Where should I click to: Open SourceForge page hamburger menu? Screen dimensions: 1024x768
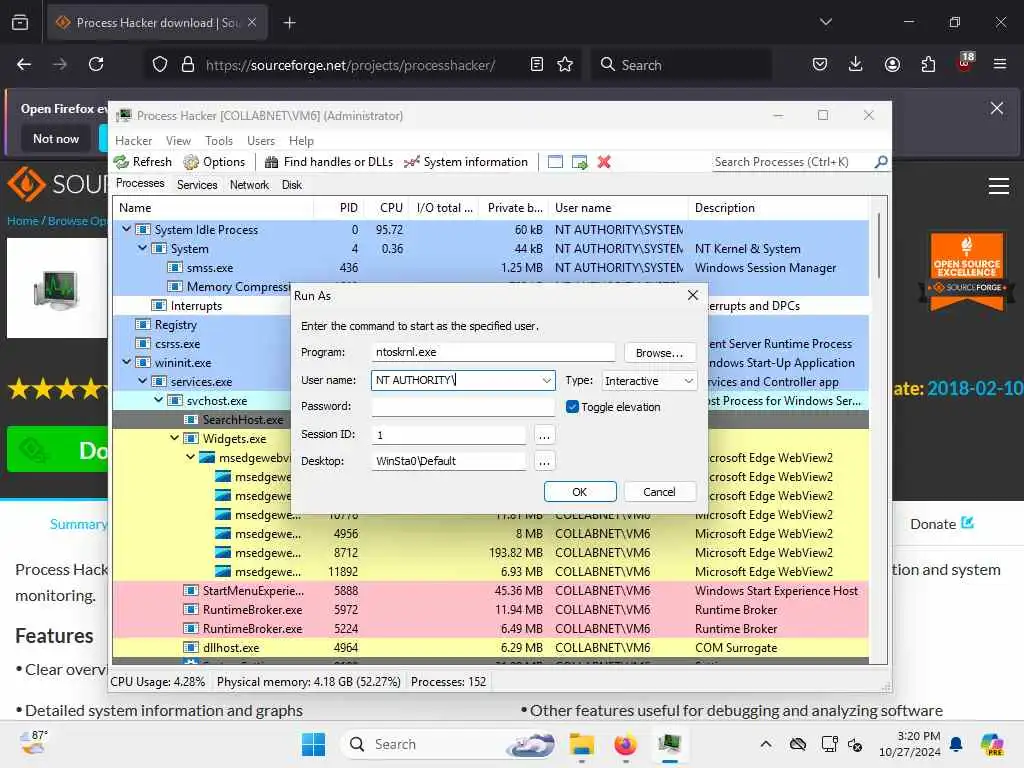(999, 186)
